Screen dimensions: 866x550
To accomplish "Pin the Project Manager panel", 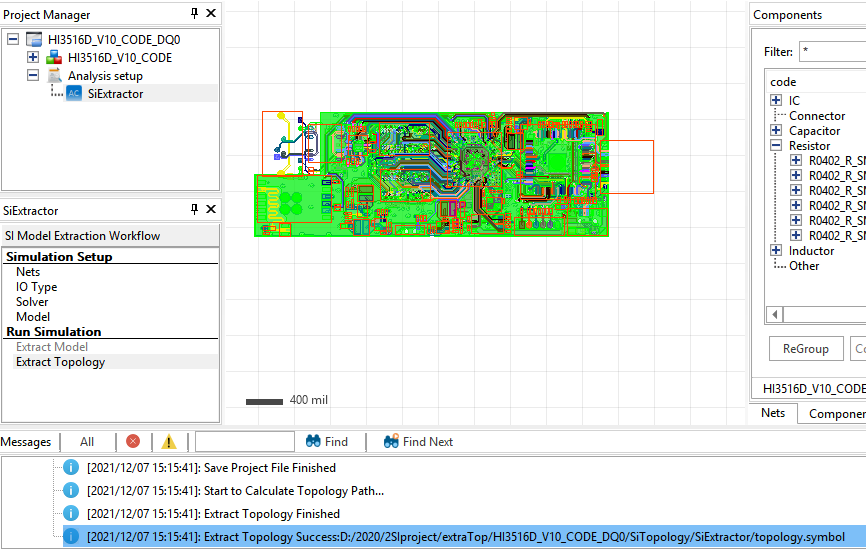I will click(x=194, y=14).
